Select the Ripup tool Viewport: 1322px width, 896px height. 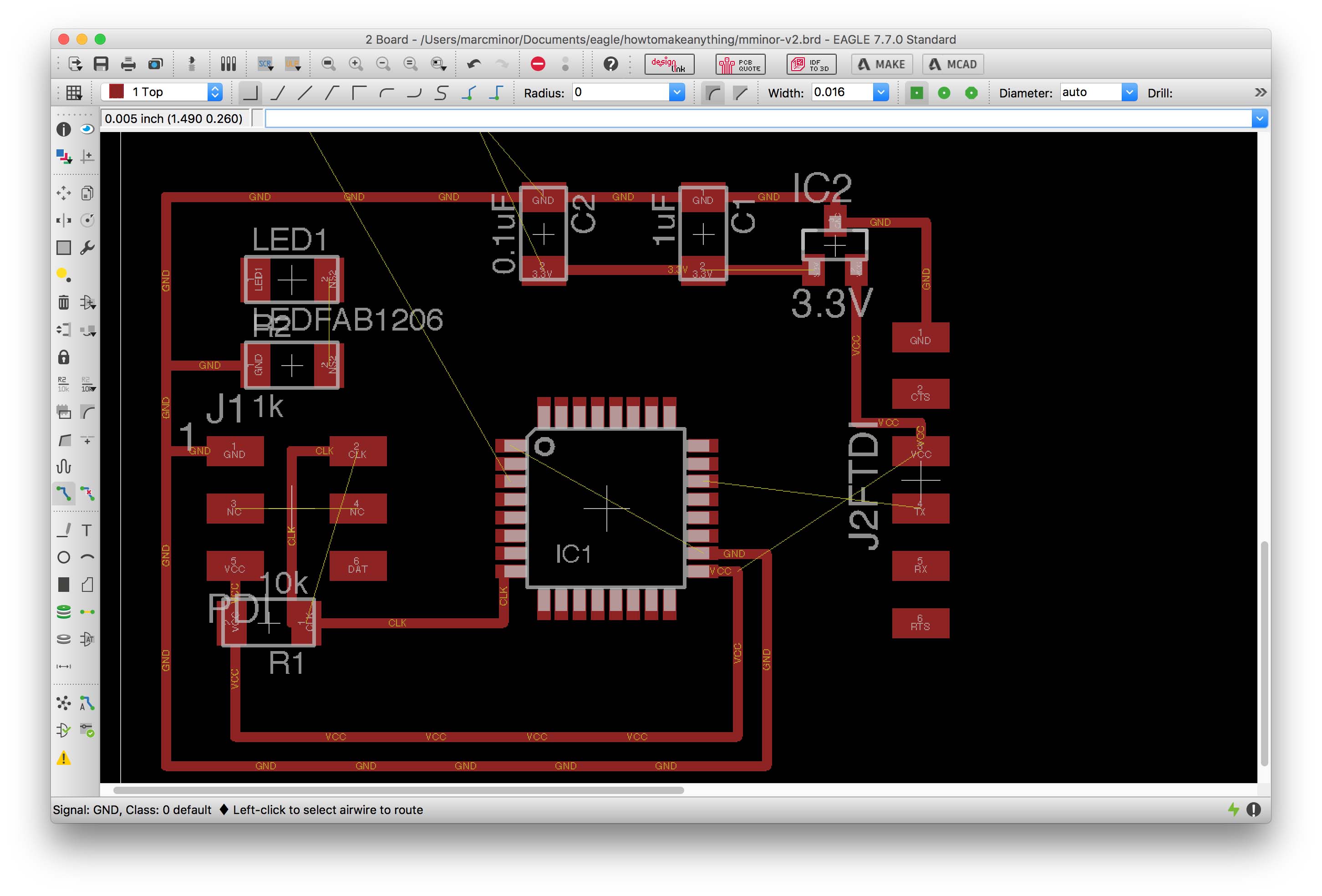[x=87, y=493]
